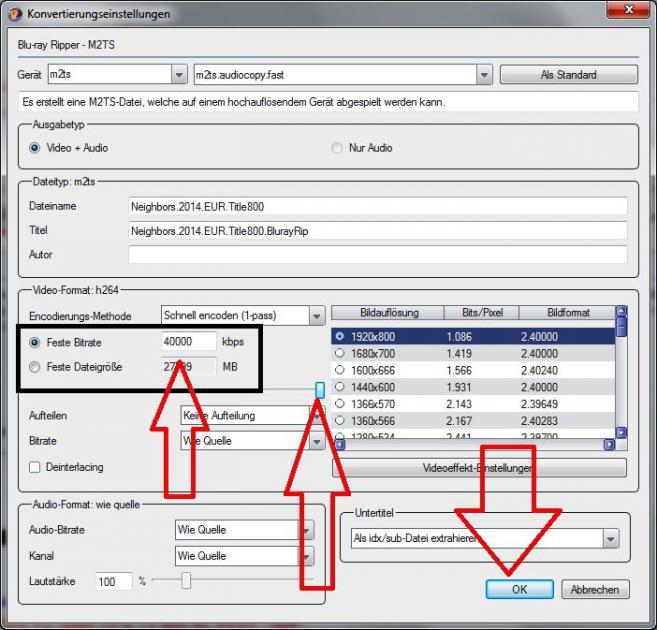Click the empty Autor field

378,255
